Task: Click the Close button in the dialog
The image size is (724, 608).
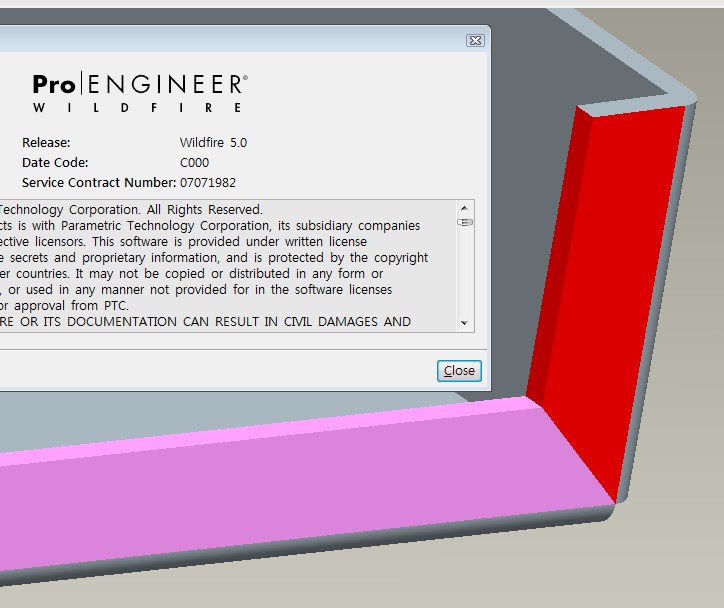Action: [459, 371]
